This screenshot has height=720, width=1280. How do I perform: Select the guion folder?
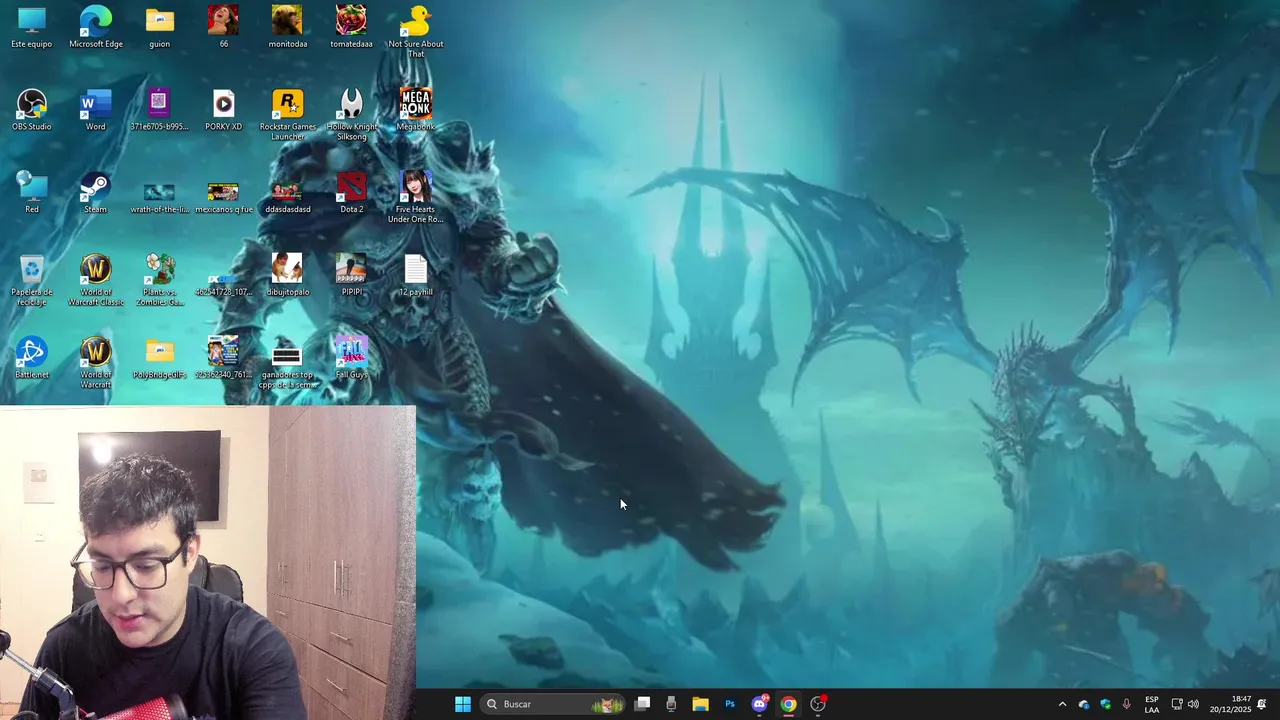point(159,27)
